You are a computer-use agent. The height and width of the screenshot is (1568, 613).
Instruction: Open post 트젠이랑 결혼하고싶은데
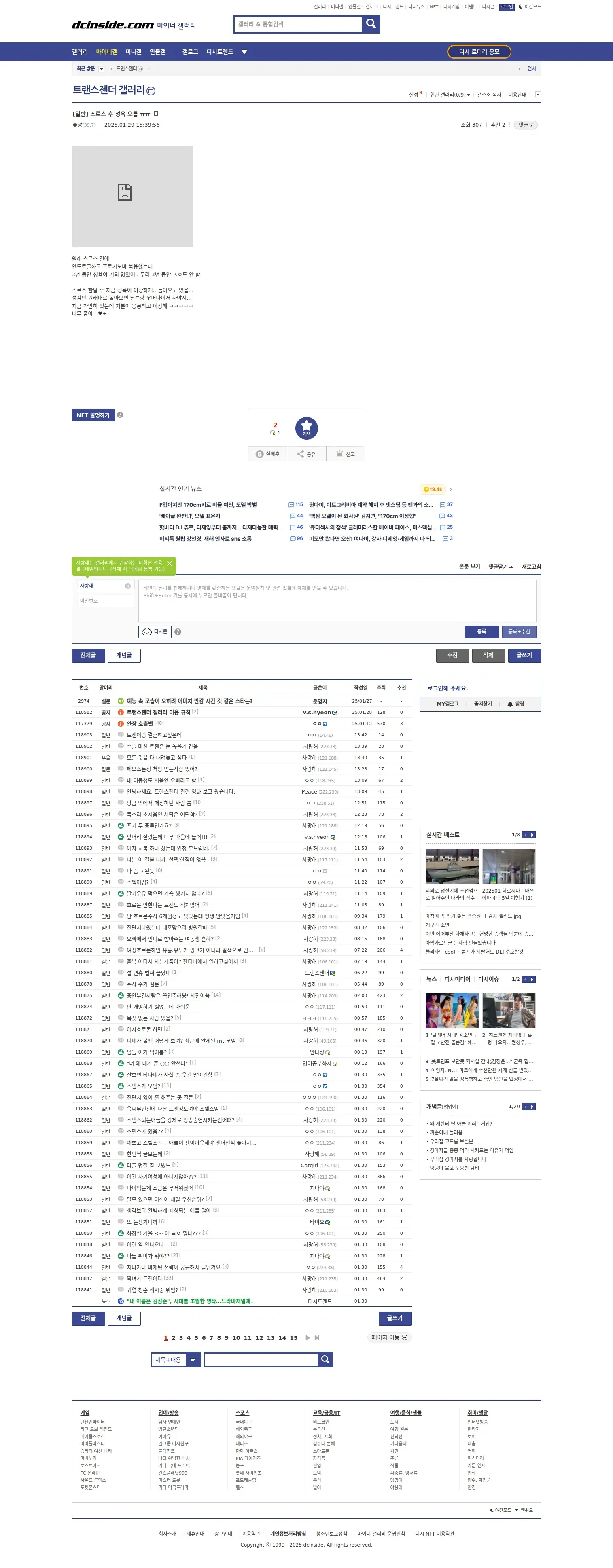154,735
